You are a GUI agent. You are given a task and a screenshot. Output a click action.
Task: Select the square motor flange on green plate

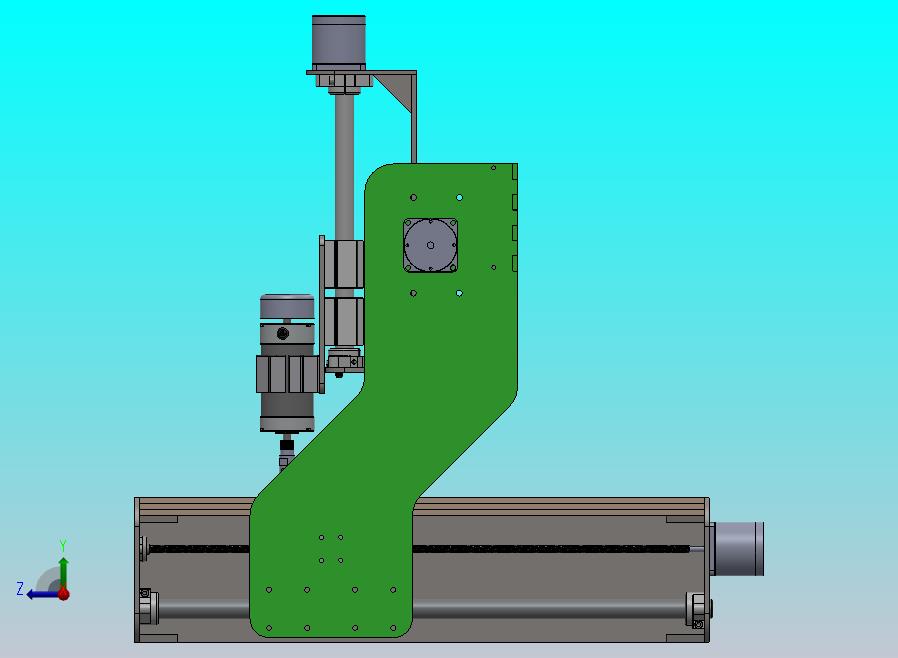click(x=430, y=245)
